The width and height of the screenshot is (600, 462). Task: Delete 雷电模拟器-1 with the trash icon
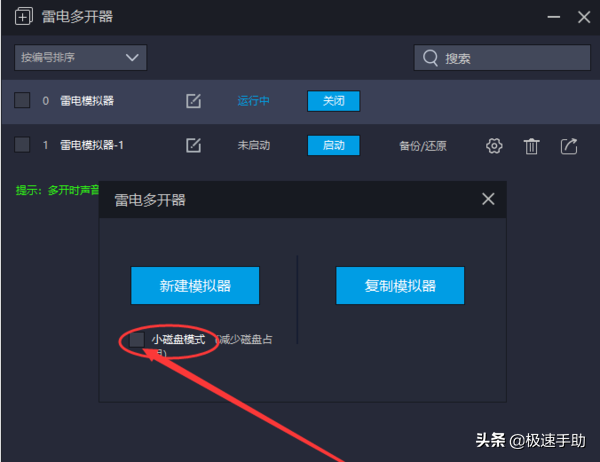tap(531, 146)
